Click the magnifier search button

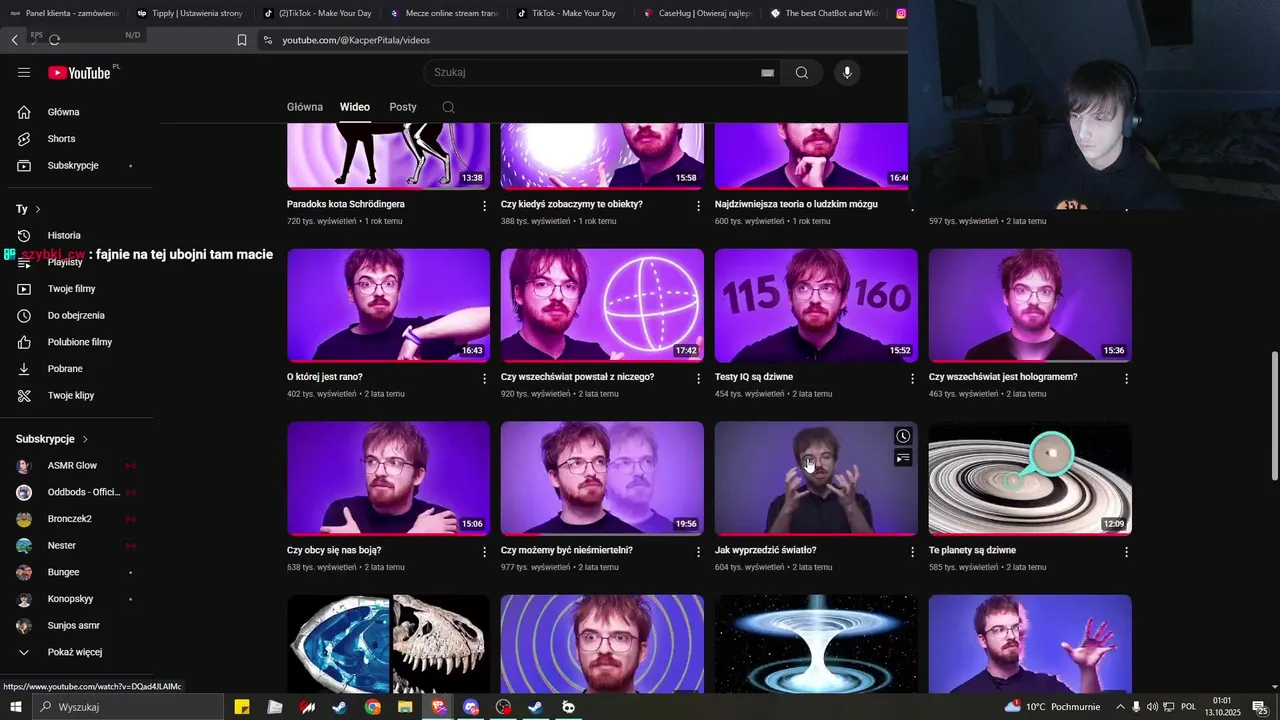coord(802,72)
